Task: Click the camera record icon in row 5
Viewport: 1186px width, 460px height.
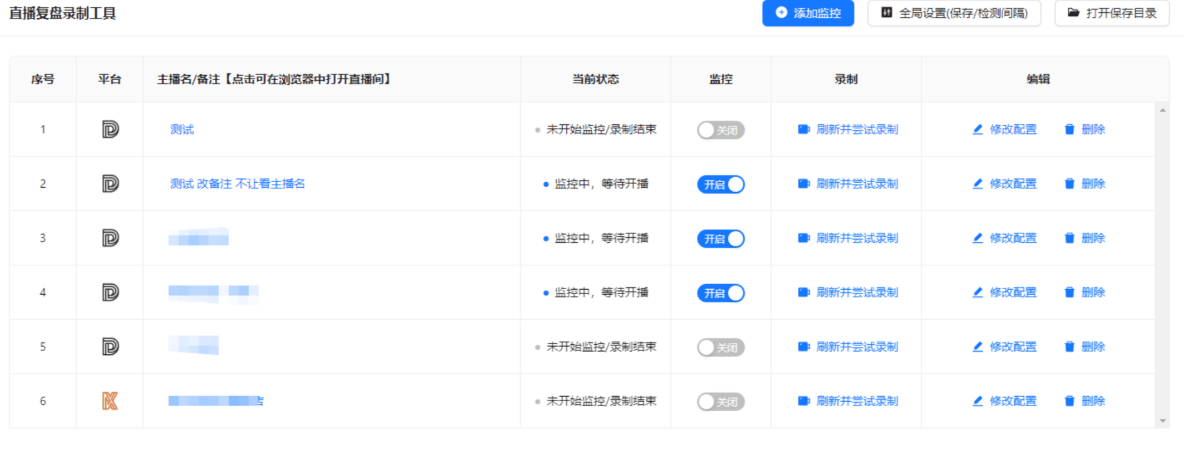Action: click(x=803, y=347)
